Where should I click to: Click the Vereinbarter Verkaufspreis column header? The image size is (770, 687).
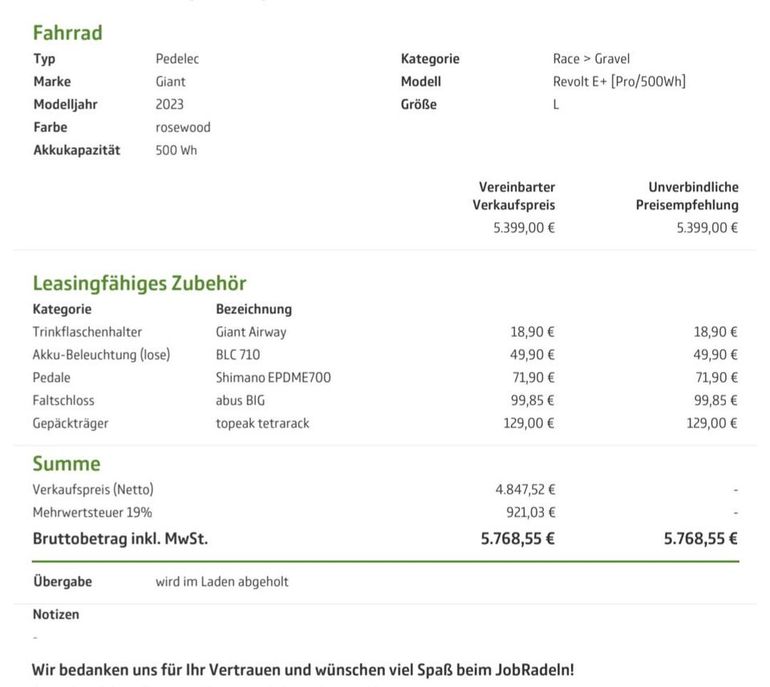(x=514, y=196)
